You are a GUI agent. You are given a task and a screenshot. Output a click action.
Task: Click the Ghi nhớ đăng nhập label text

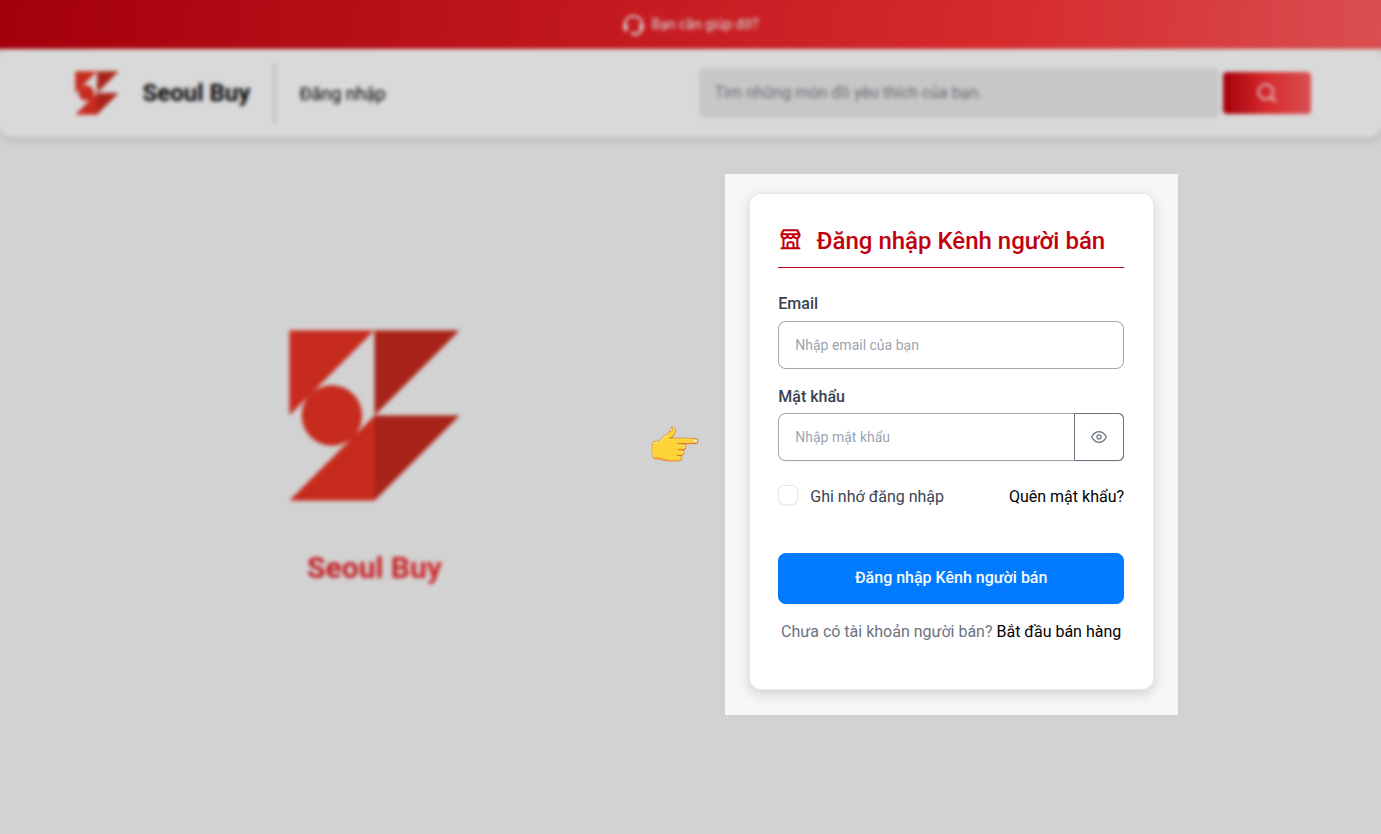[877, 496]
